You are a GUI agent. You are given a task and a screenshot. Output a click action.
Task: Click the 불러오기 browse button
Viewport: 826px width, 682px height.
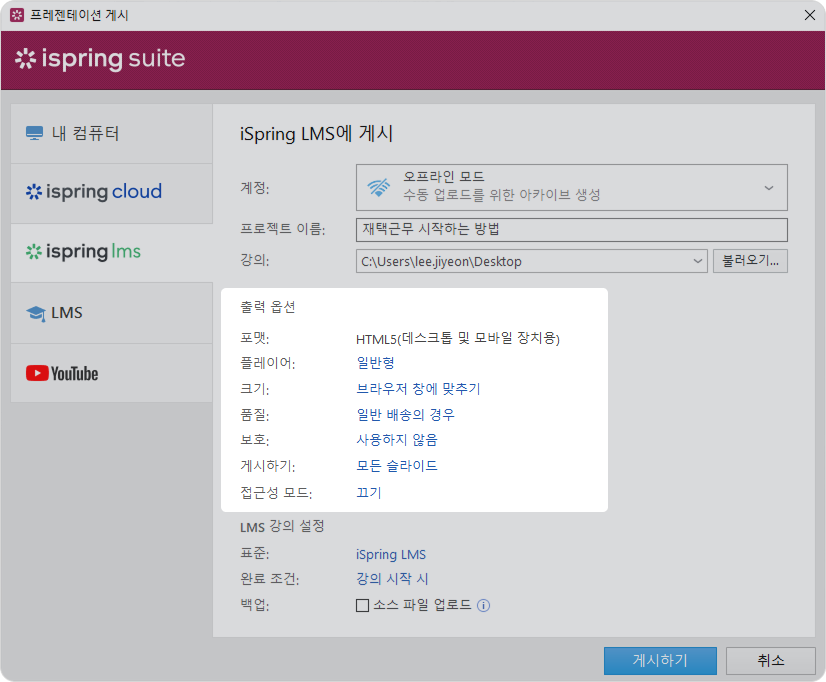(x=750, y=262)
